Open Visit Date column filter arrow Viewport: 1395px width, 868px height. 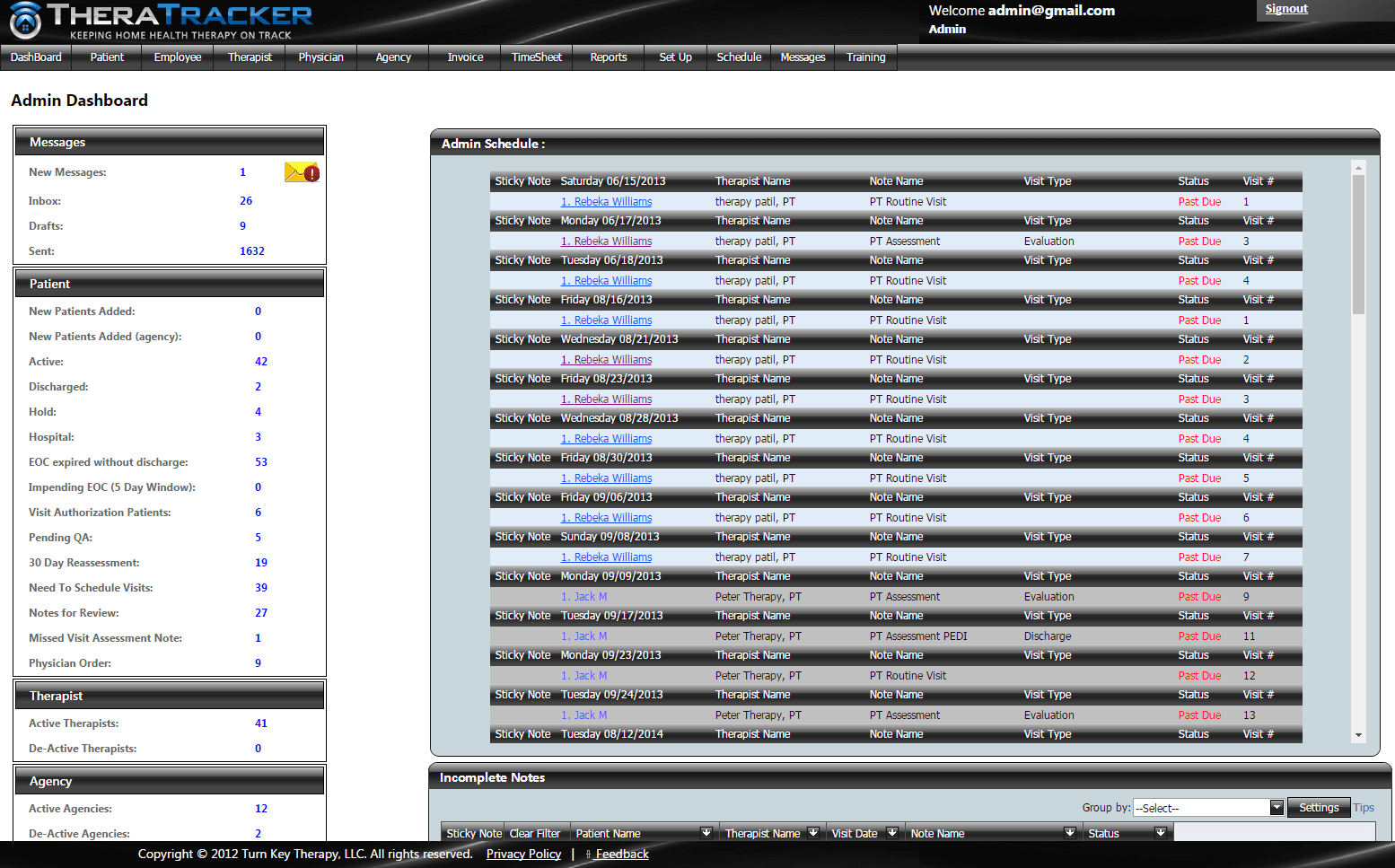[892, 833]
